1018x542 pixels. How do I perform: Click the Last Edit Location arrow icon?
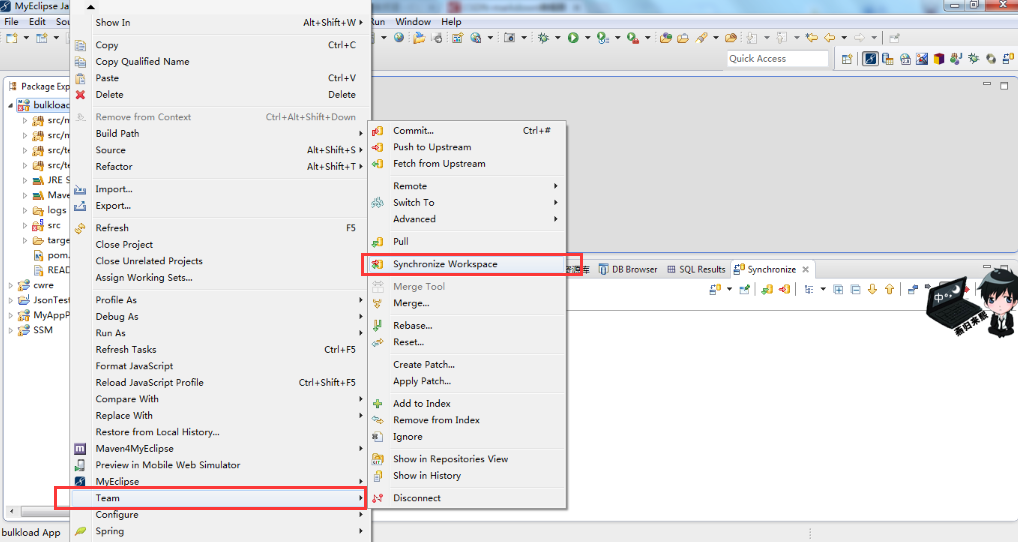(812, 38)
